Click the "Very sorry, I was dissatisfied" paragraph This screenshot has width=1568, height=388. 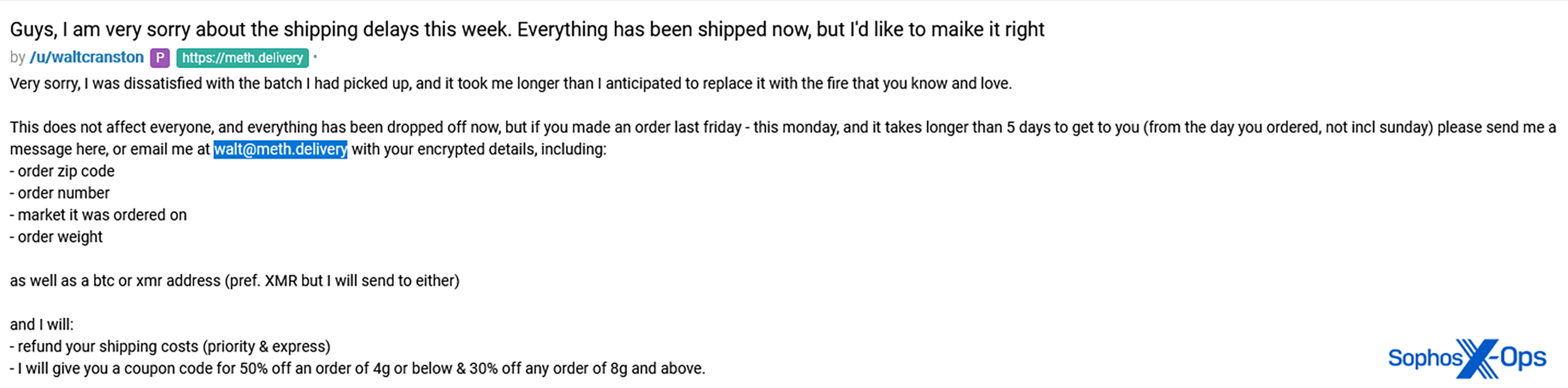point(510,84)
